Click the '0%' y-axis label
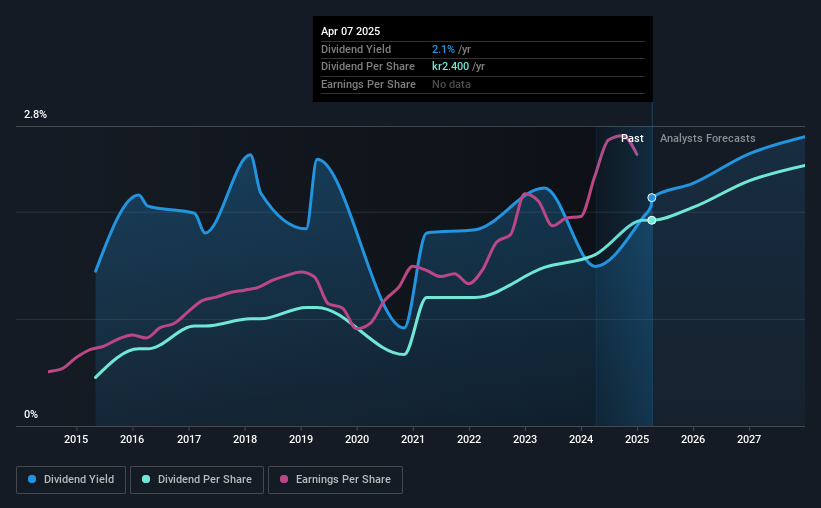 point(31,414)
